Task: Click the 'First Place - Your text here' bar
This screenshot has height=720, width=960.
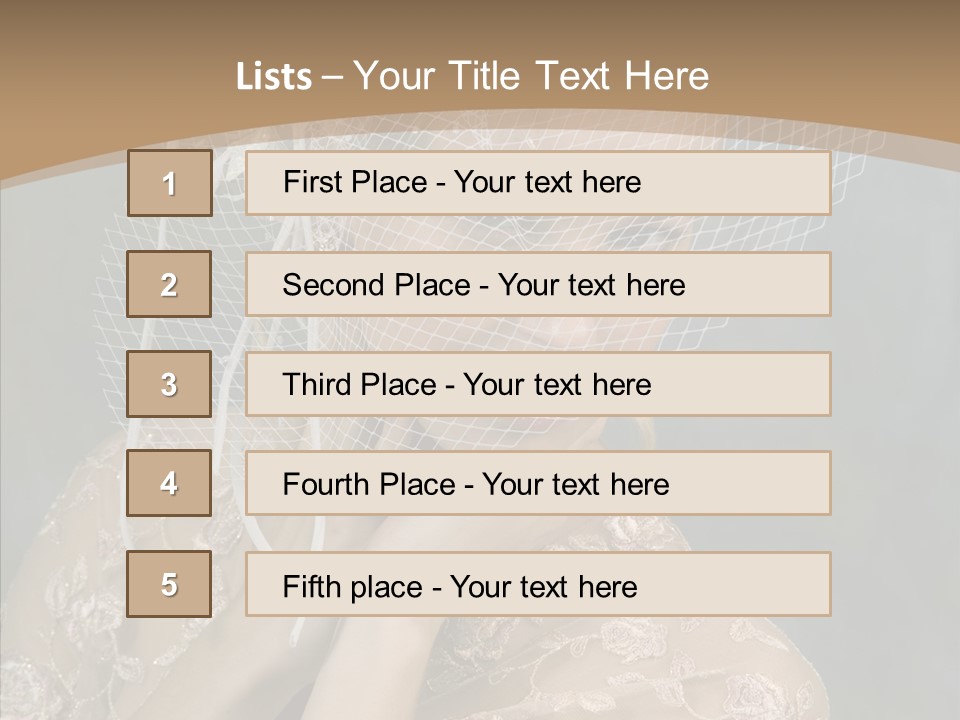Action: (538, 183)
